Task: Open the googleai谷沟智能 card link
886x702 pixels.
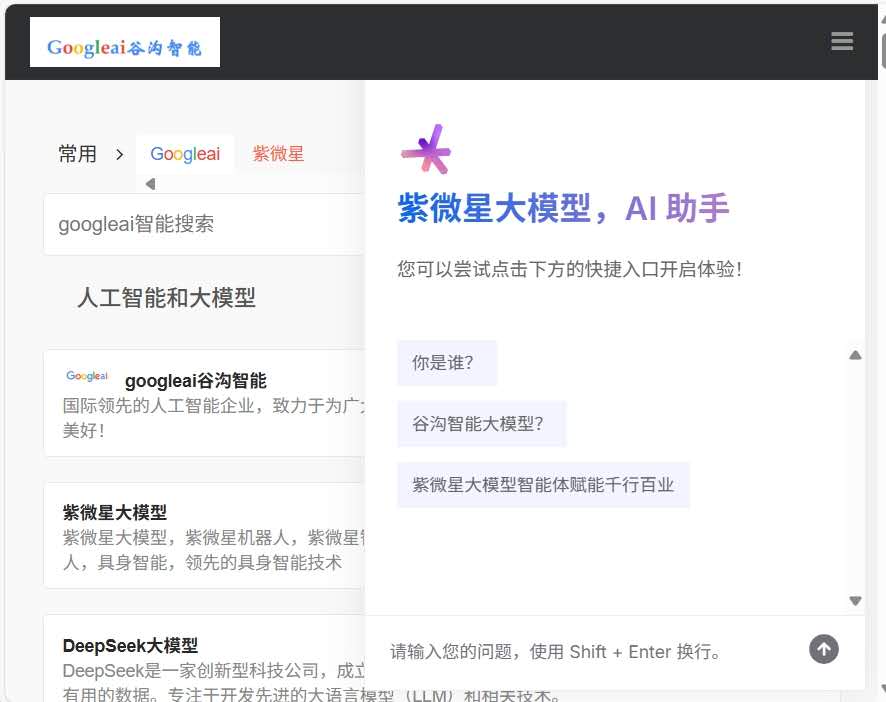Action: 195,380
